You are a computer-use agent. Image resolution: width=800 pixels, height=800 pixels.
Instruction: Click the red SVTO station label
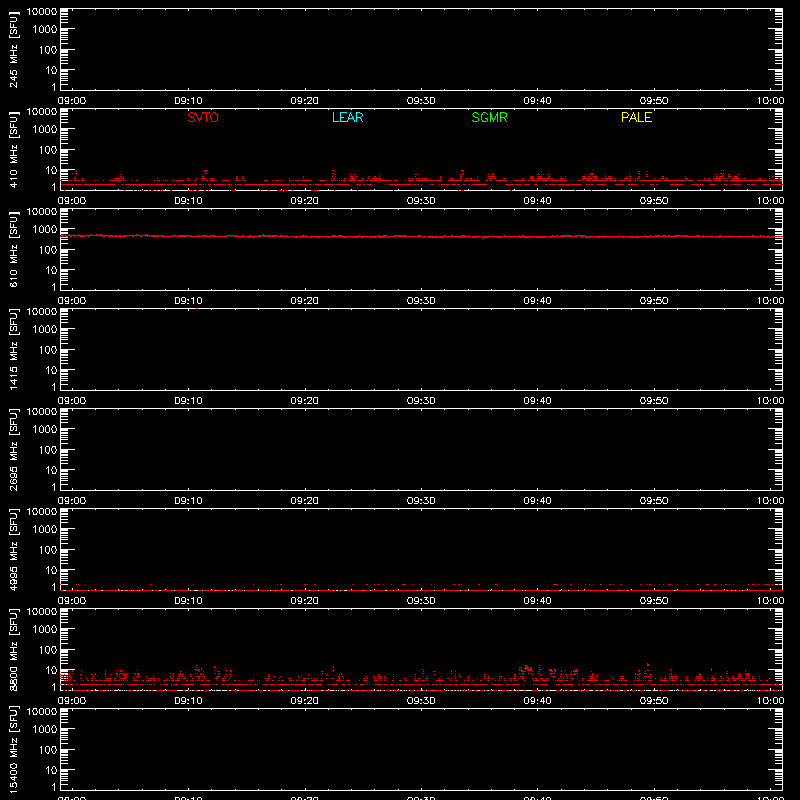pos(203,117)
